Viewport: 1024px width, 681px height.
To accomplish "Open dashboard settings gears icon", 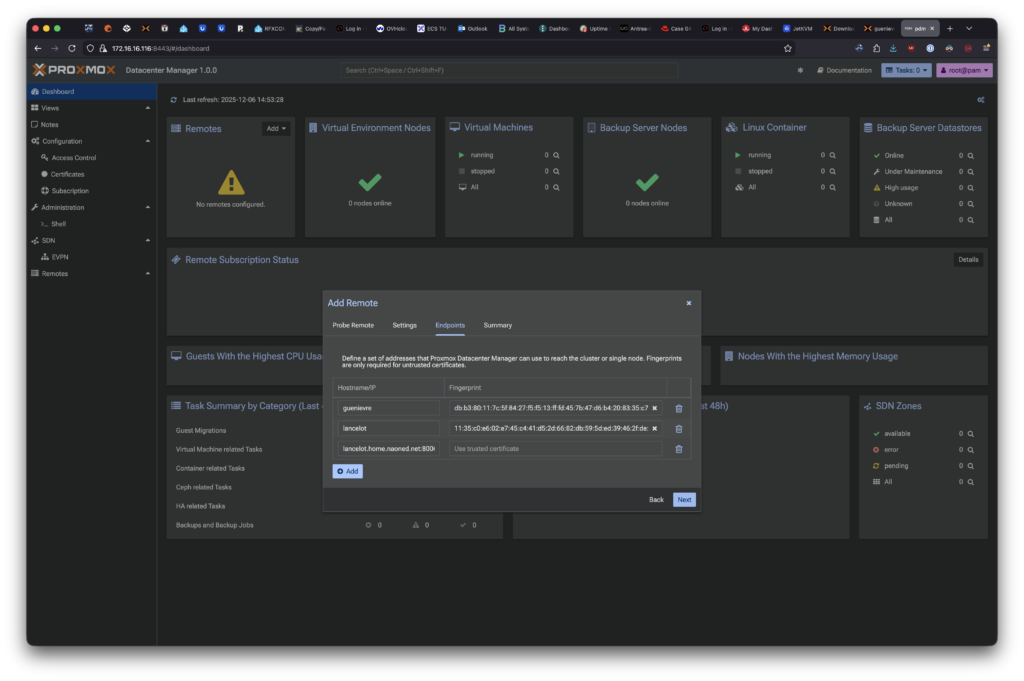I will [981, 100].
